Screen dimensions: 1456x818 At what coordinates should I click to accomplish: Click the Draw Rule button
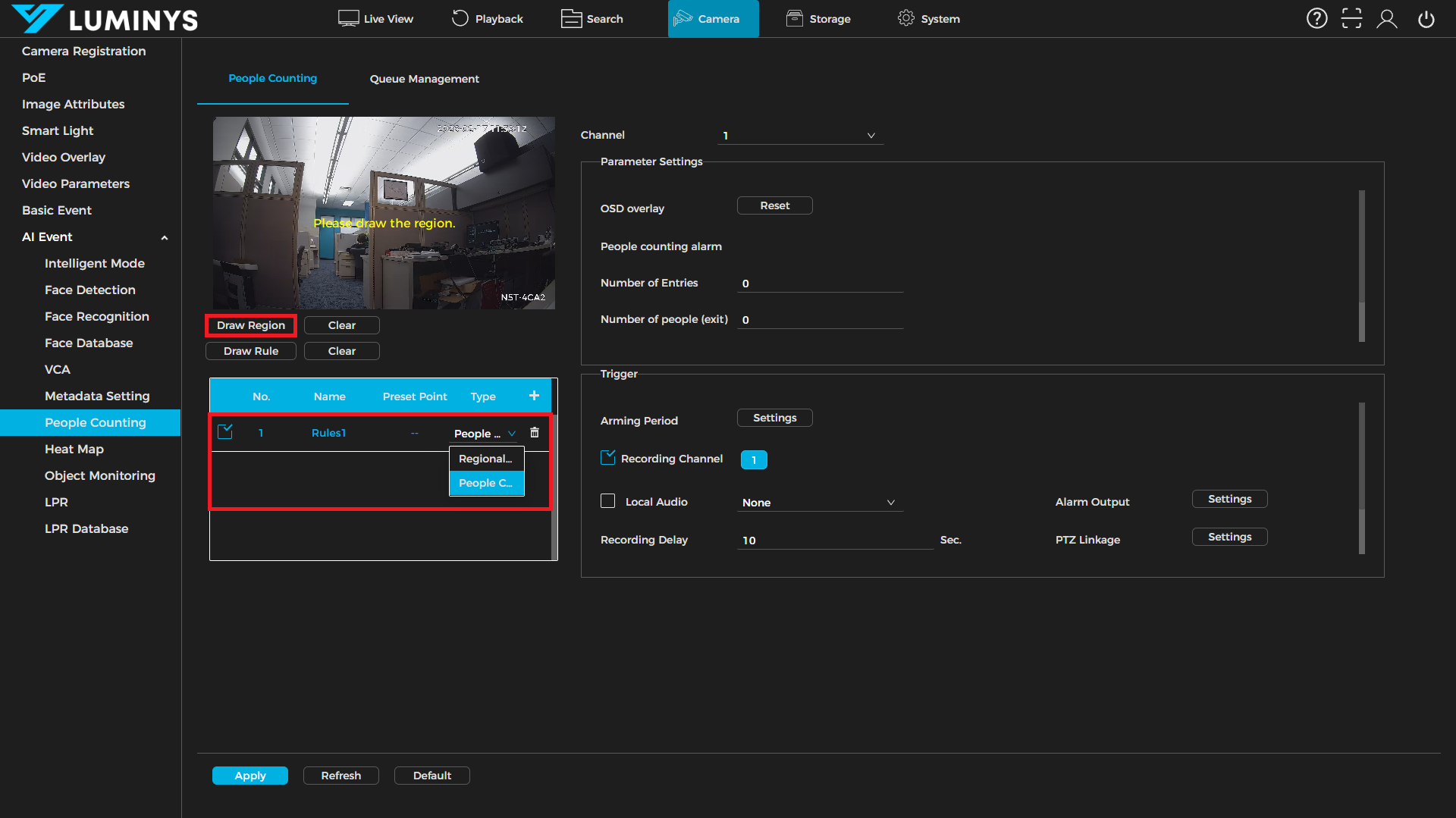coord(250,351)
